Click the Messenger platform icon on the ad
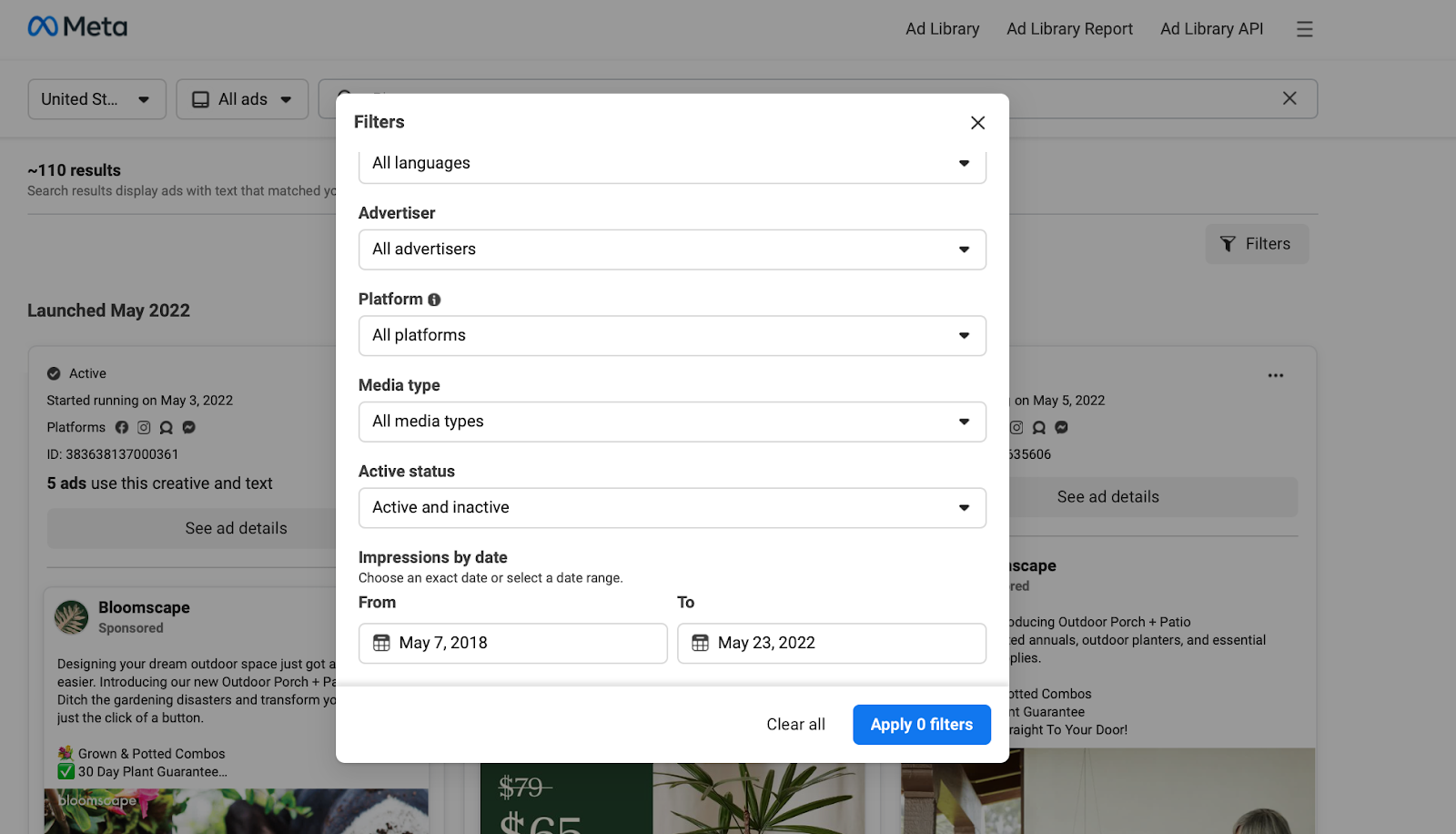Screen dimensions: 1456x834 (x=188, y=426)
